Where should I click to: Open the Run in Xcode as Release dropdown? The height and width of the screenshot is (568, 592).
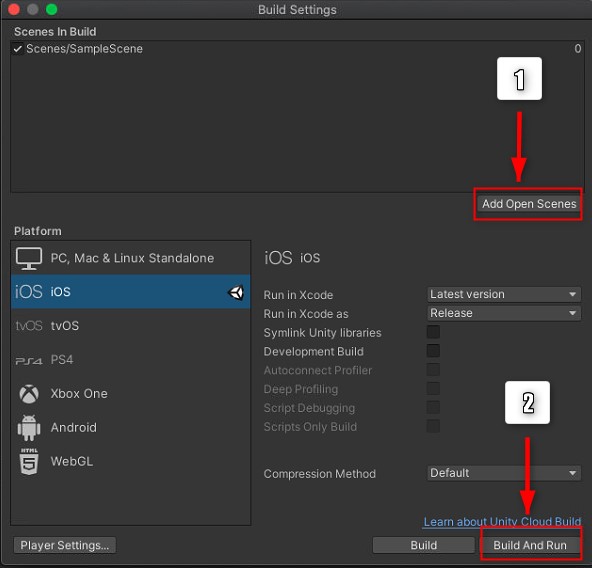(504, 313)
